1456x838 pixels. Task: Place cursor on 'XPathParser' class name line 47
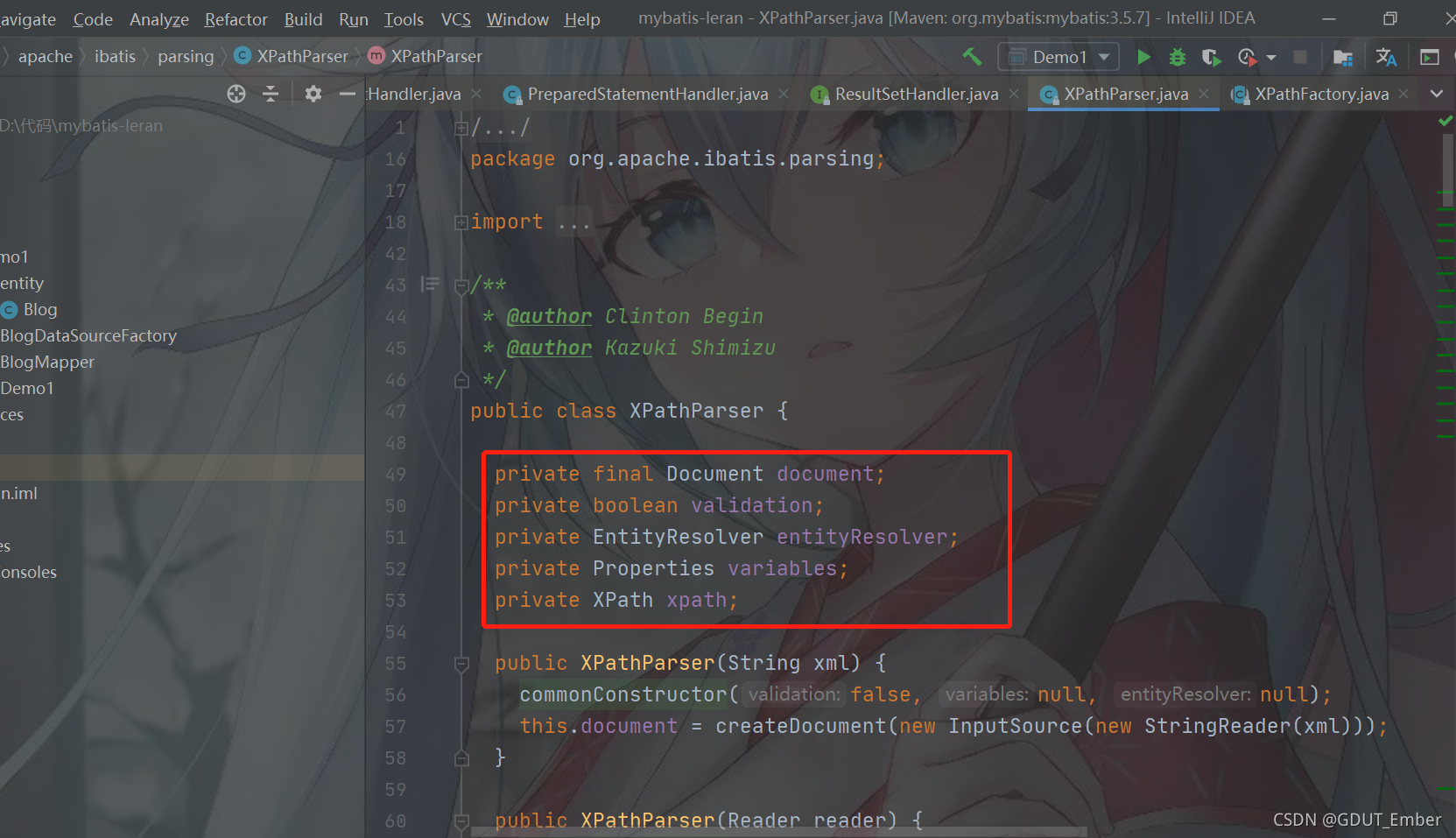(696, 412)
